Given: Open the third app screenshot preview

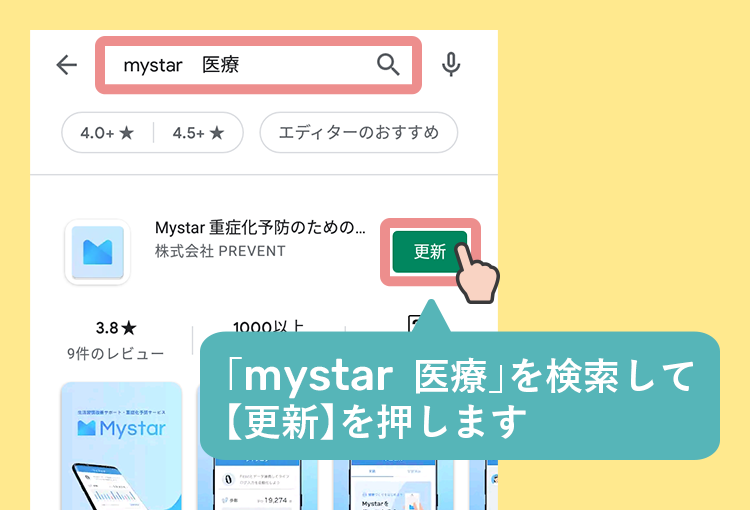Looking at the screenshot, I should (x=393, y=485).
